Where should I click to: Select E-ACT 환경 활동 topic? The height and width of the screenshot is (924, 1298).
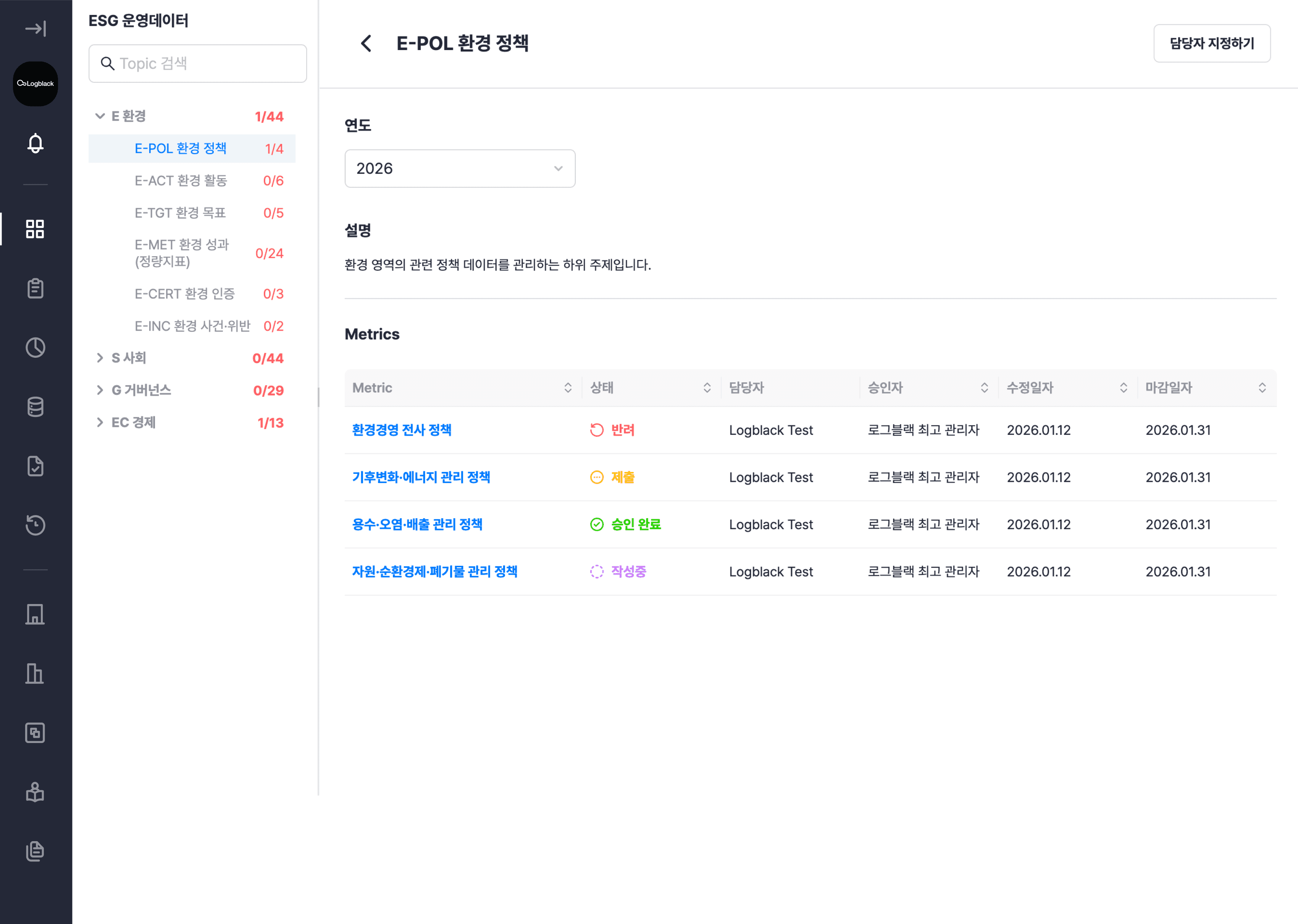click(181, 181)
